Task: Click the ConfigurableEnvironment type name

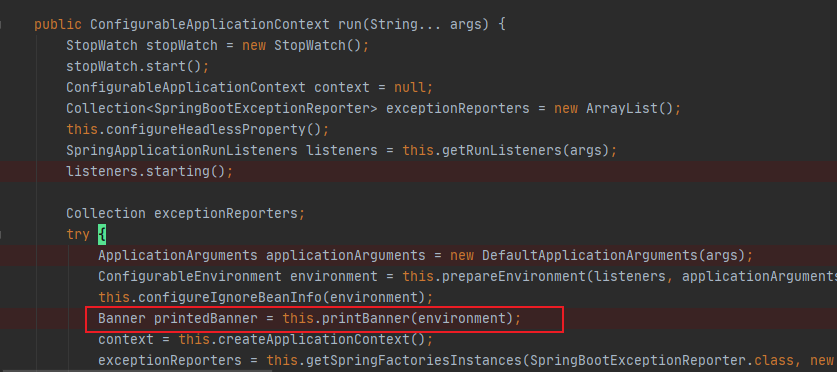Action: pos(189,276)
